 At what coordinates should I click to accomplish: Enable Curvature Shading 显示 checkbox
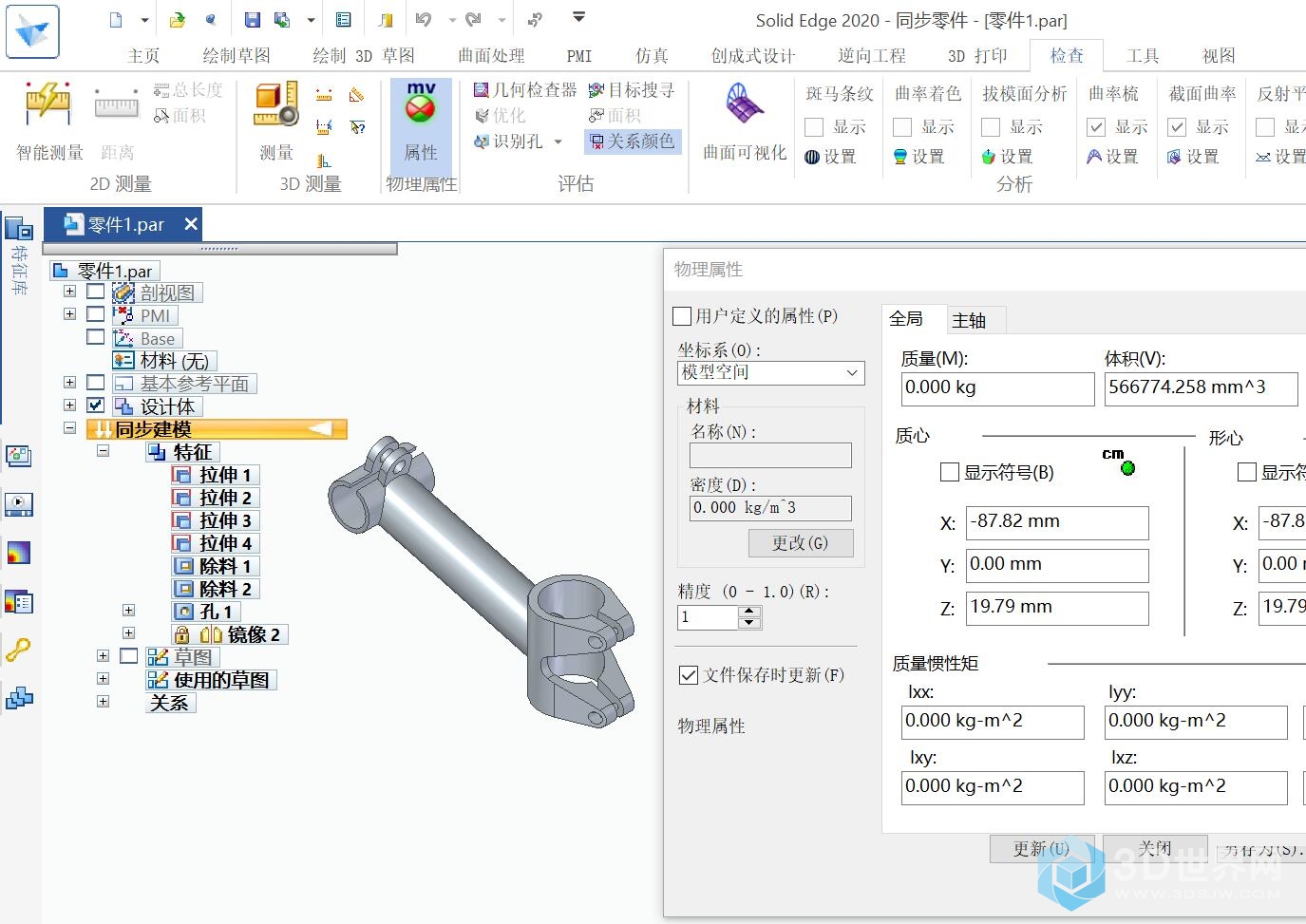902,127
